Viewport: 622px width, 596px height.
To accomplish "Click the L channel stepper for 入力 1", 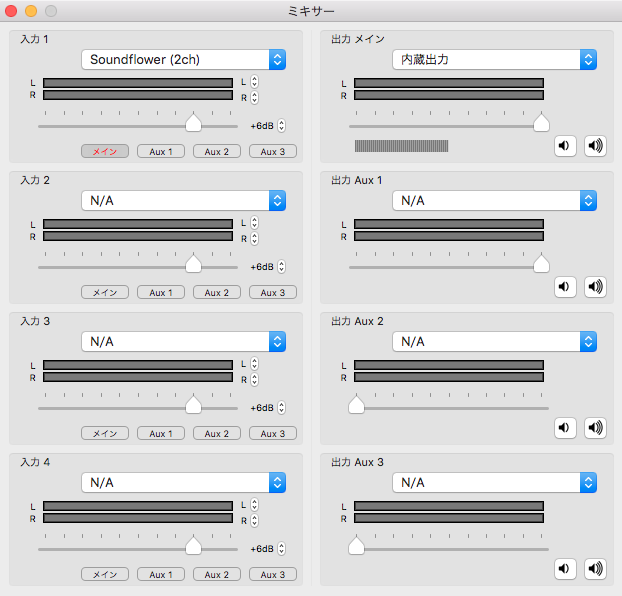I will (255, 82).
